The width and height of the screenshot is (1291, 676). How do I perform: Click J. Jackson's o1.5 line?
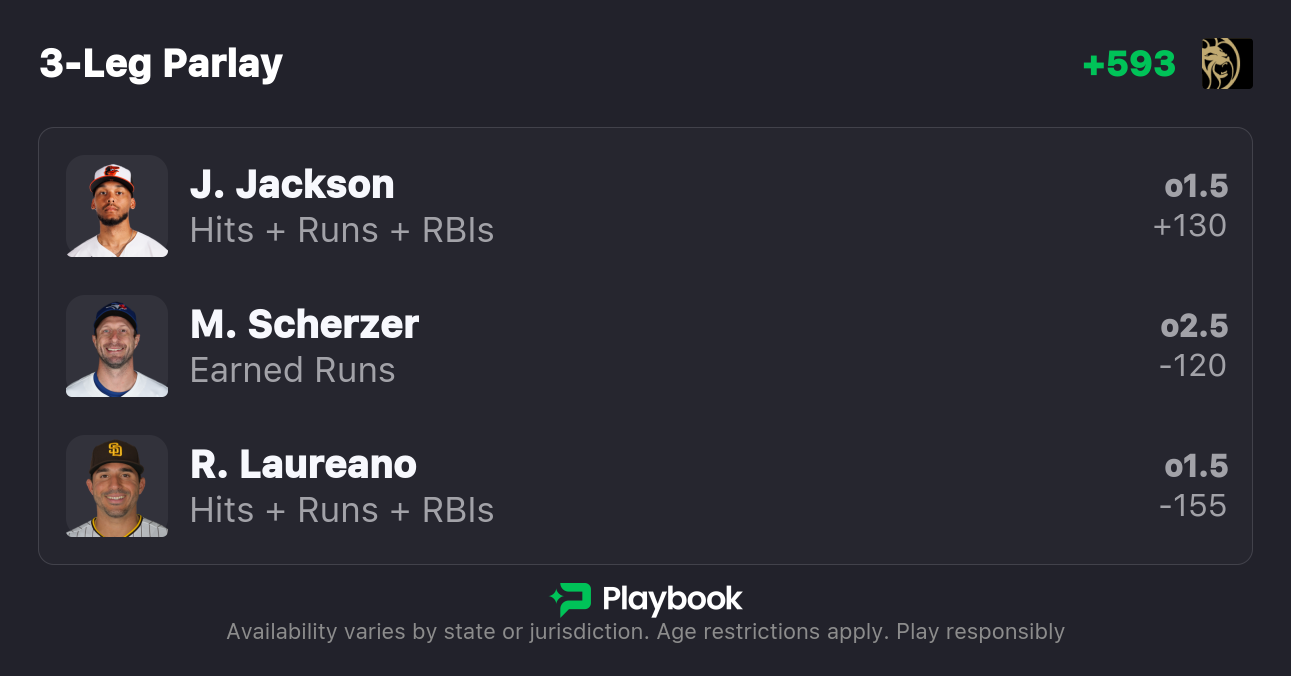tap(1196, 186)
